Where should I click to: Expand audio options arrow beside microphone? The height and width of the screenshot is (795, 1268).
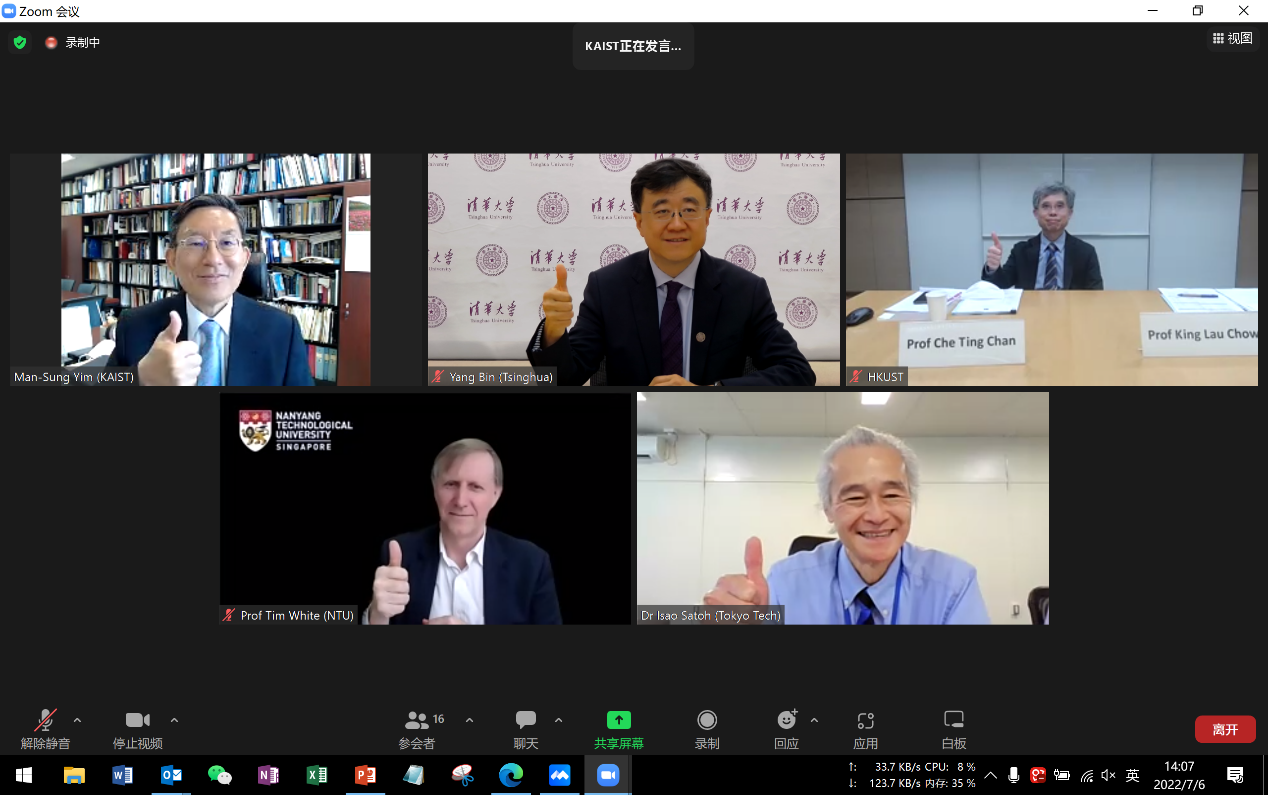click(x=77, y=720)
